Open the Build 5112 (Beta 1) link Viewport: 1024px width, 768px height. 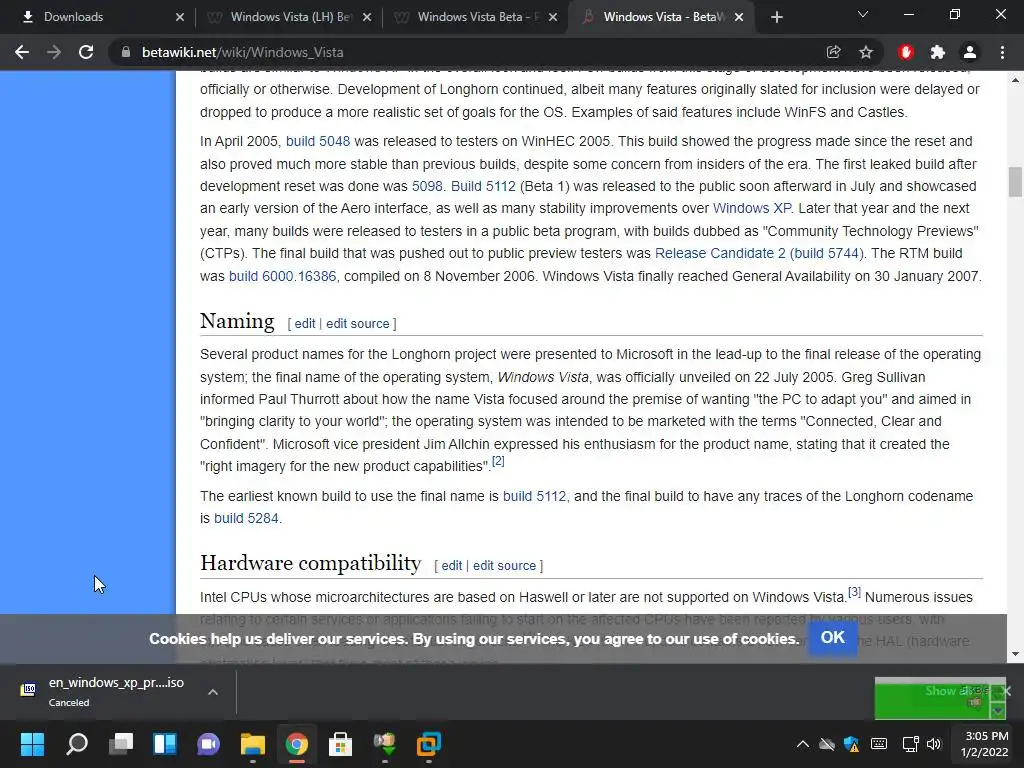[x=483, y=186]
